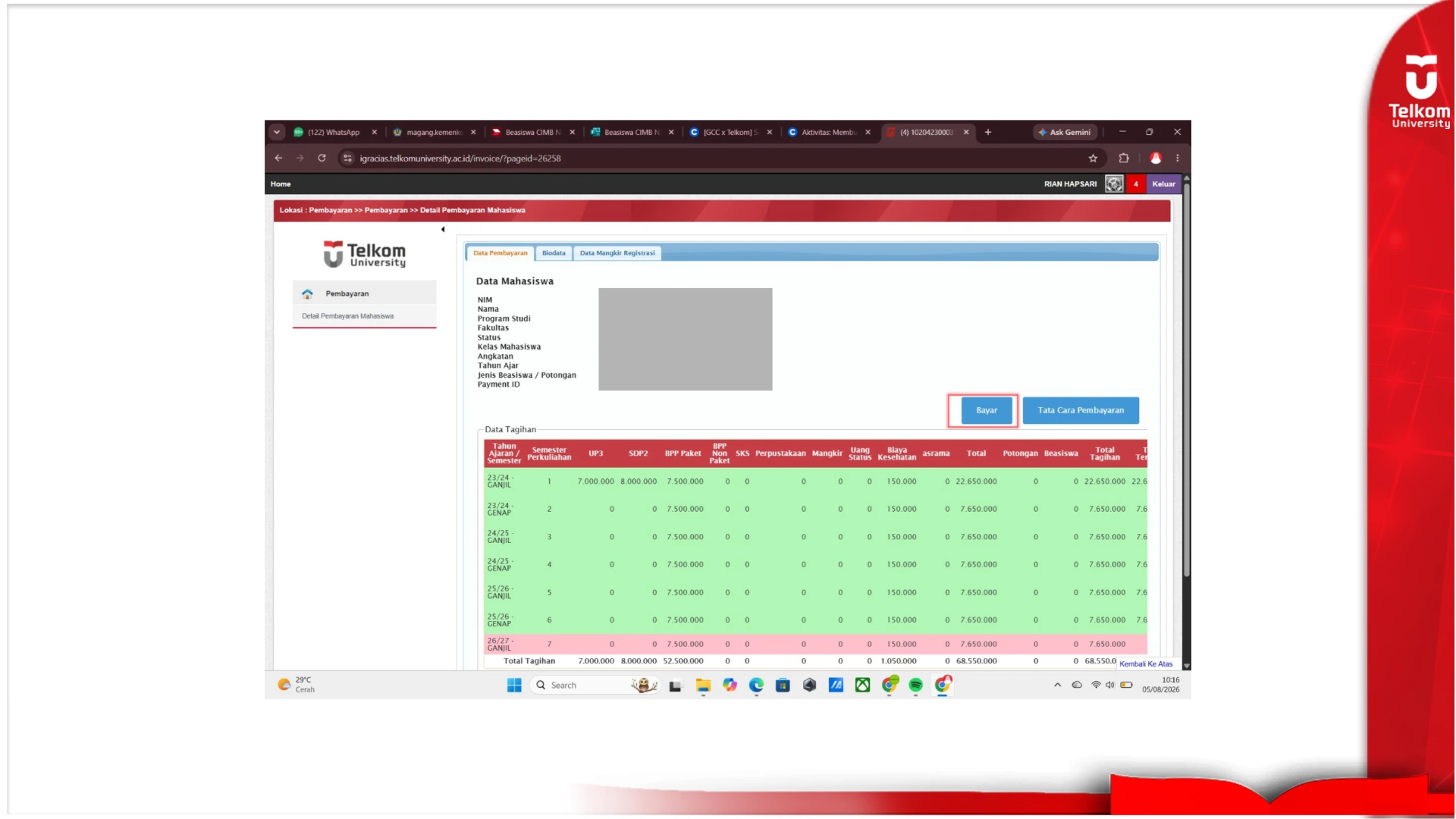Open Detail Pembayaran Mahasiswa sidebar link
Viewport: 1456px width, 819px height.
point(347,316)
